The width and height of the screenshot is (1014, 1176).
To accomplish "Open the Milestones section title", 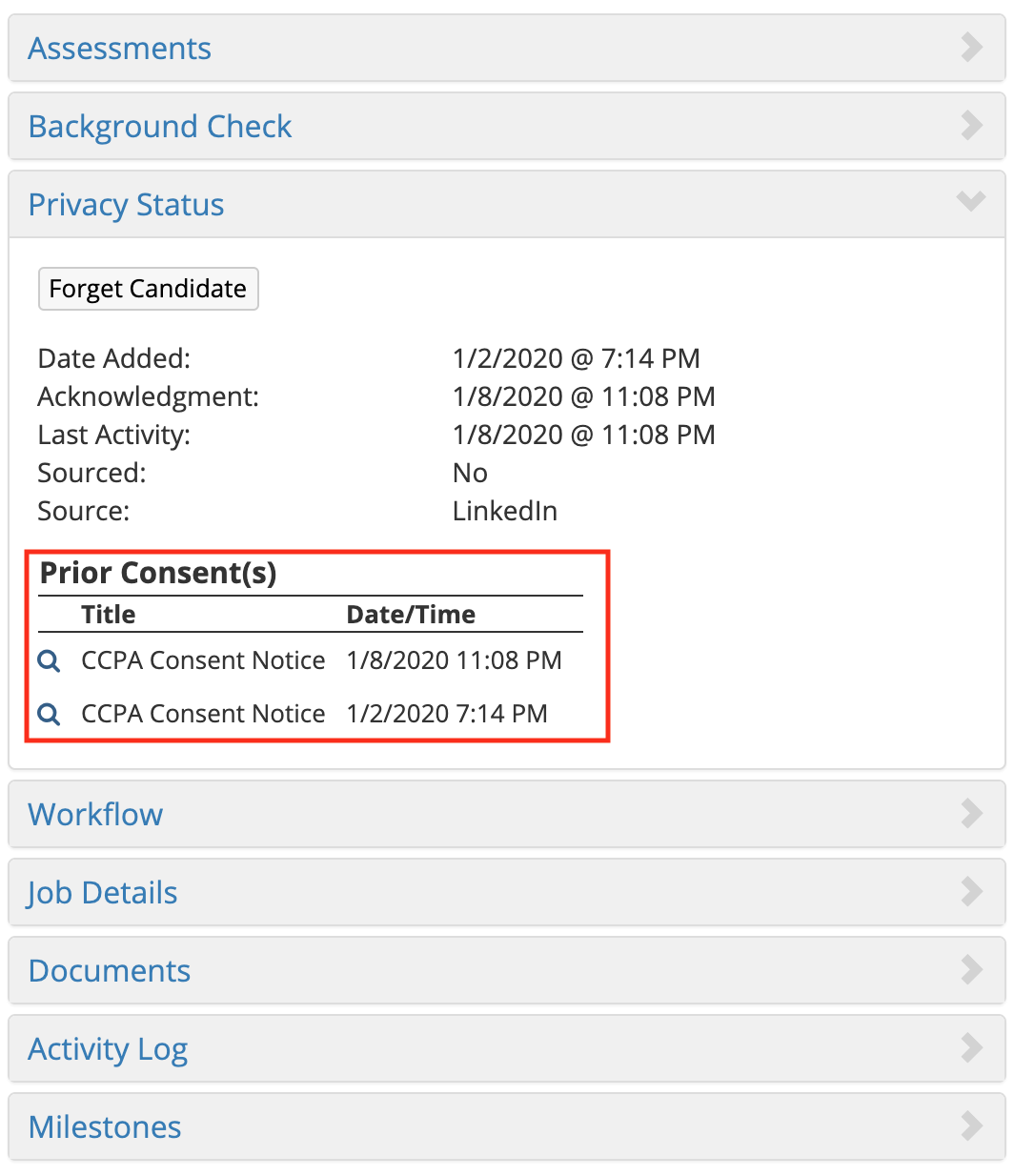I will tap(105, 1127).
